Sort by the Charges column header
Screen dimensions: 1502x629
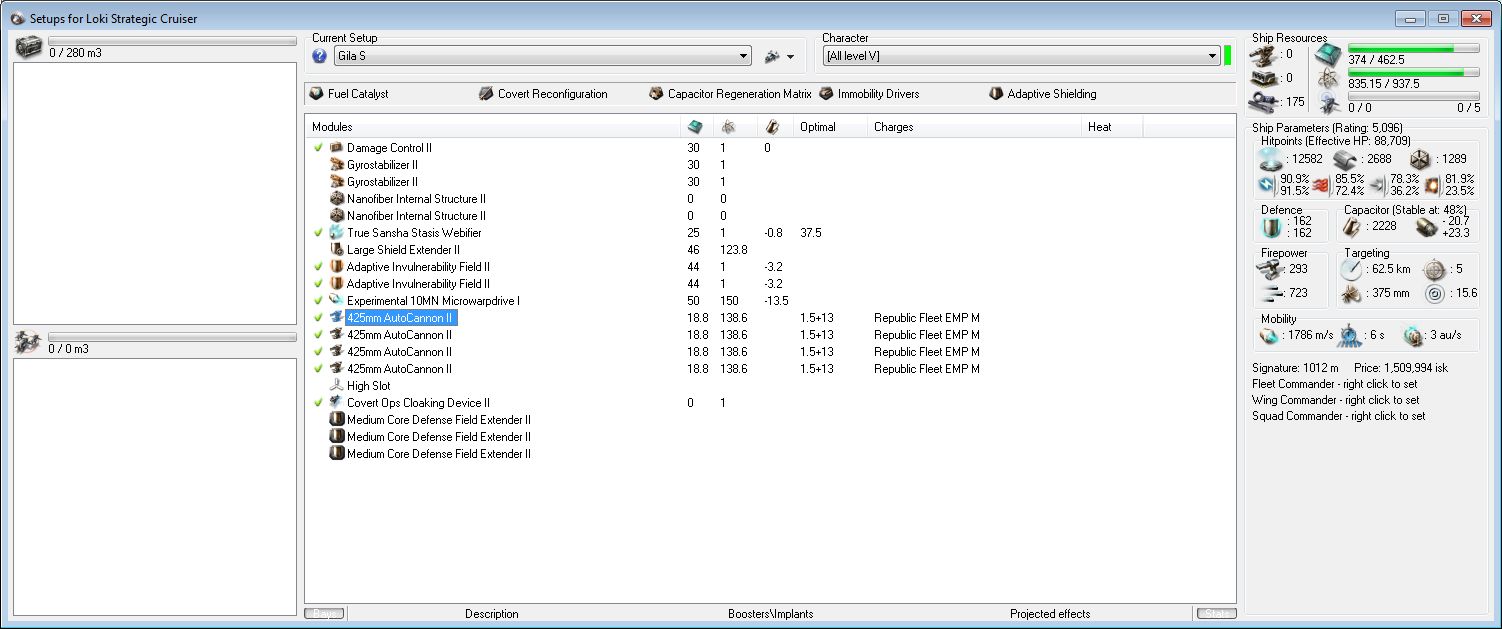click(974, 127)
